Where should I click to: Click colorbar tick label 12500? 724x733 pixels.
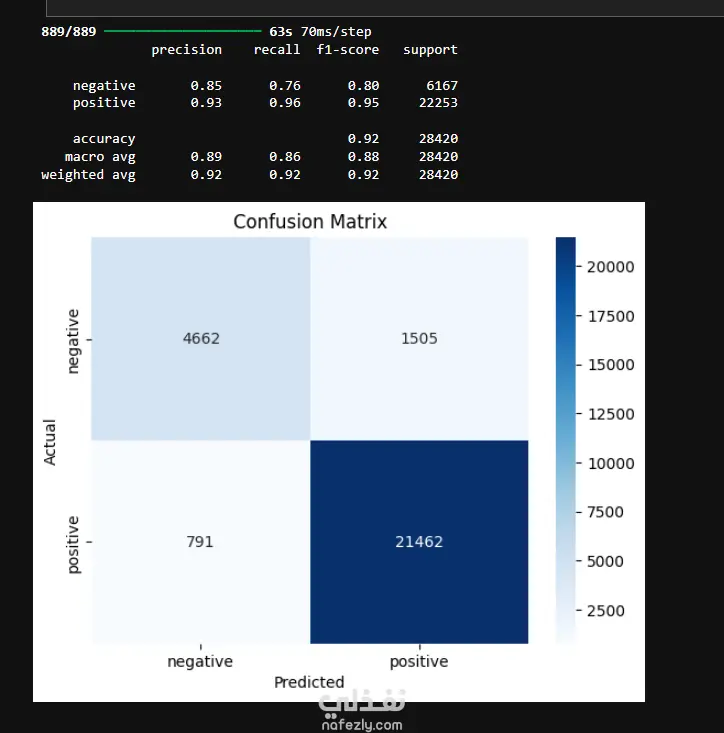611,414
